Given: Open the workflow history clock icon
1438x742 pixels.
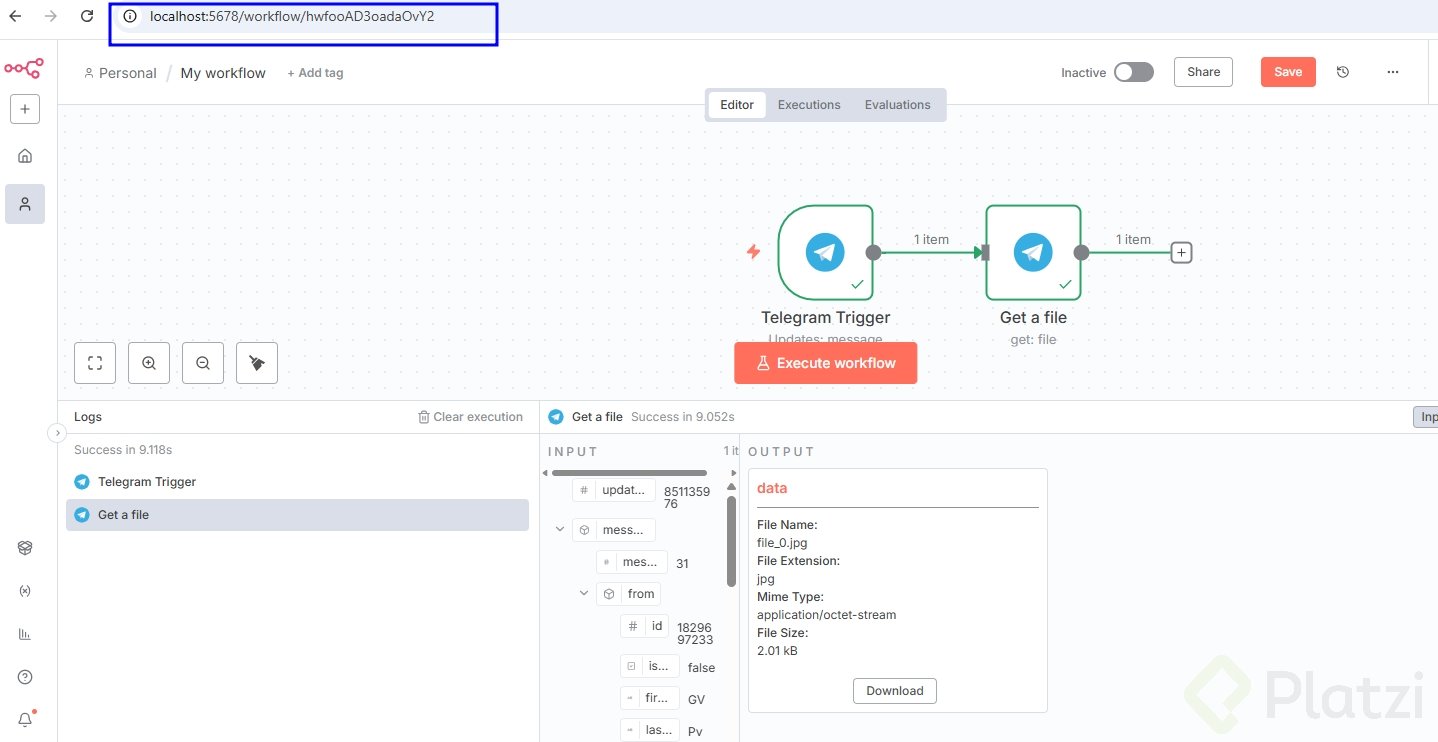Looking at the screenshot, I should (1343, 72).
